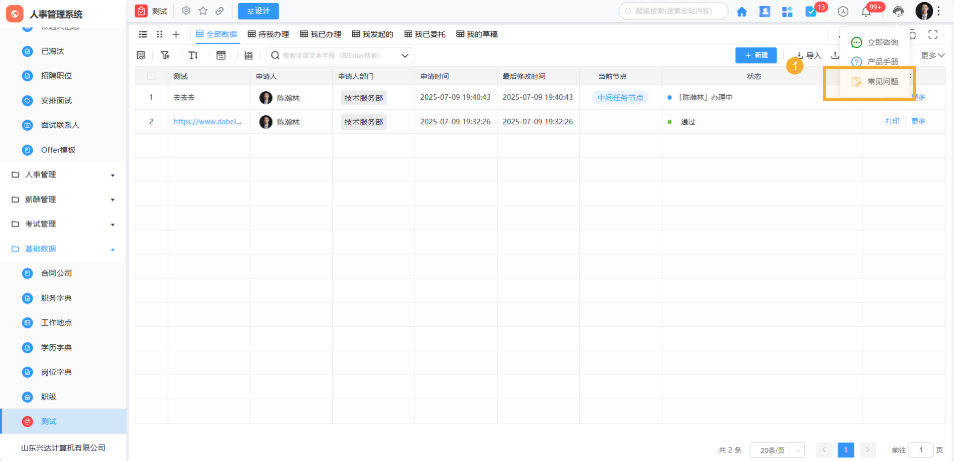Image resolution: width=954 pixels, height=461 pixels.
Task: Collapse the 基础数据 folder
Action: click(63, 249)
